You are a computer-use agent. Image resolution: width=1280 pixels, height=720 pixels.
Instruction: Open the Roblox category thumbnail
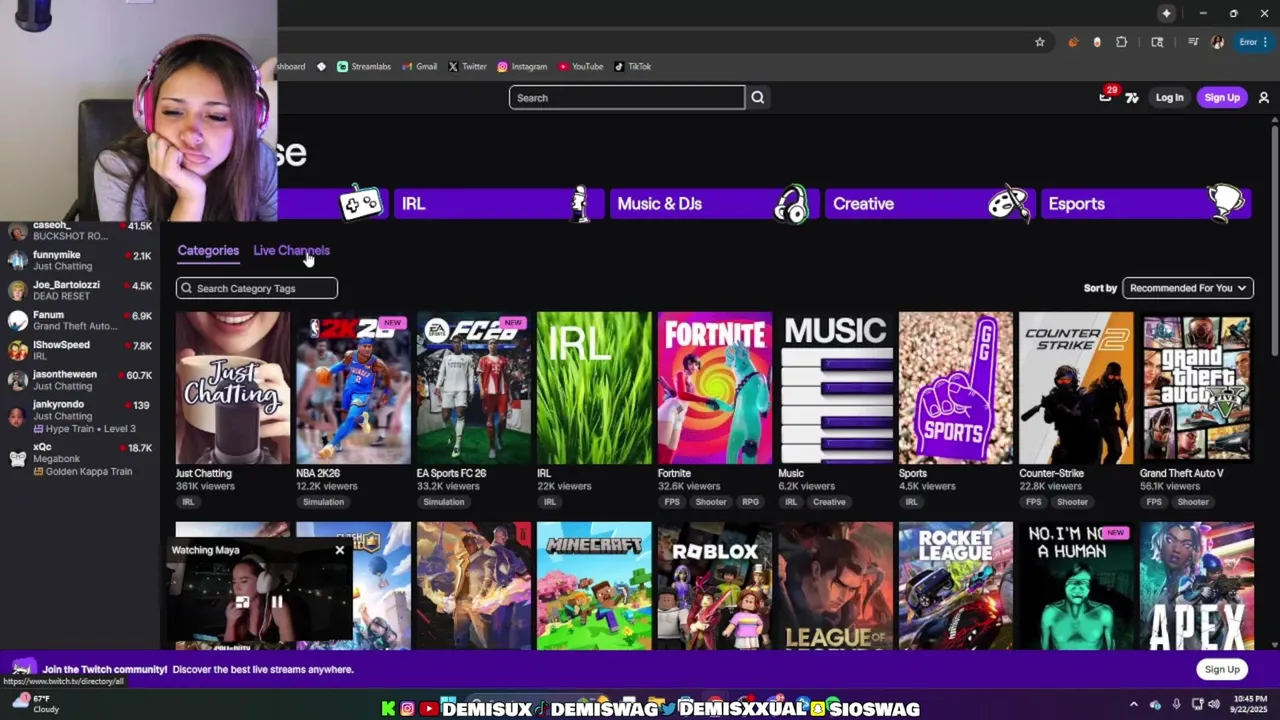click(x=715, y=586)
